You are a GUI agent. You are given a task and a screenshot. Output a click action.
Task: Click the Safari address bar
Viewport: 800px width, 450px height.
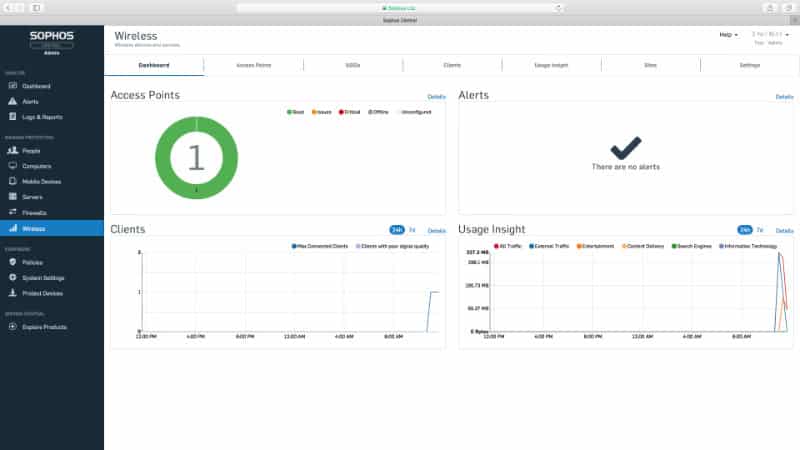coord(400,7)
